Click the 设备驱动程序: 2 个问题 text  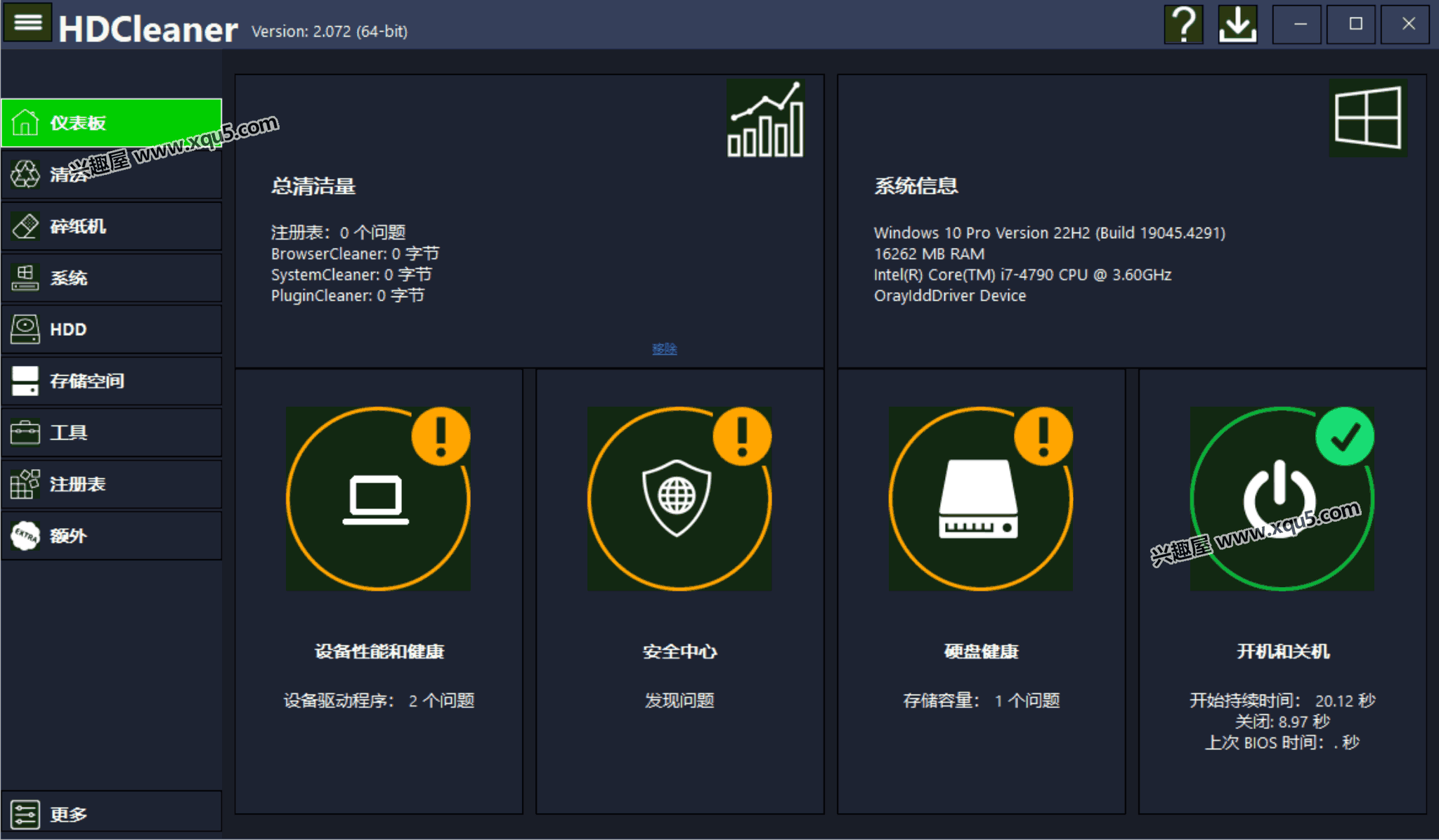[x=379, y=701]
